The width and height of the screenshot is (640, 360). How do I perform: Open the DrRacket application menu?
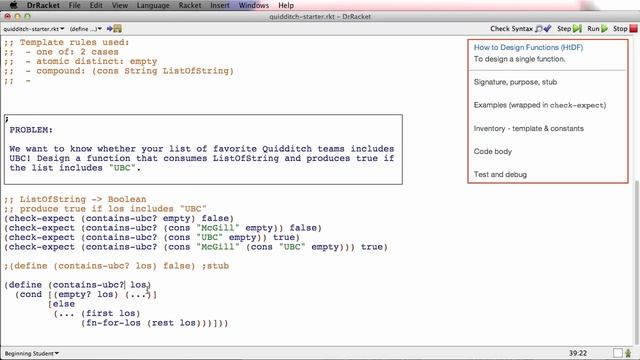click(x=43, y=5)
